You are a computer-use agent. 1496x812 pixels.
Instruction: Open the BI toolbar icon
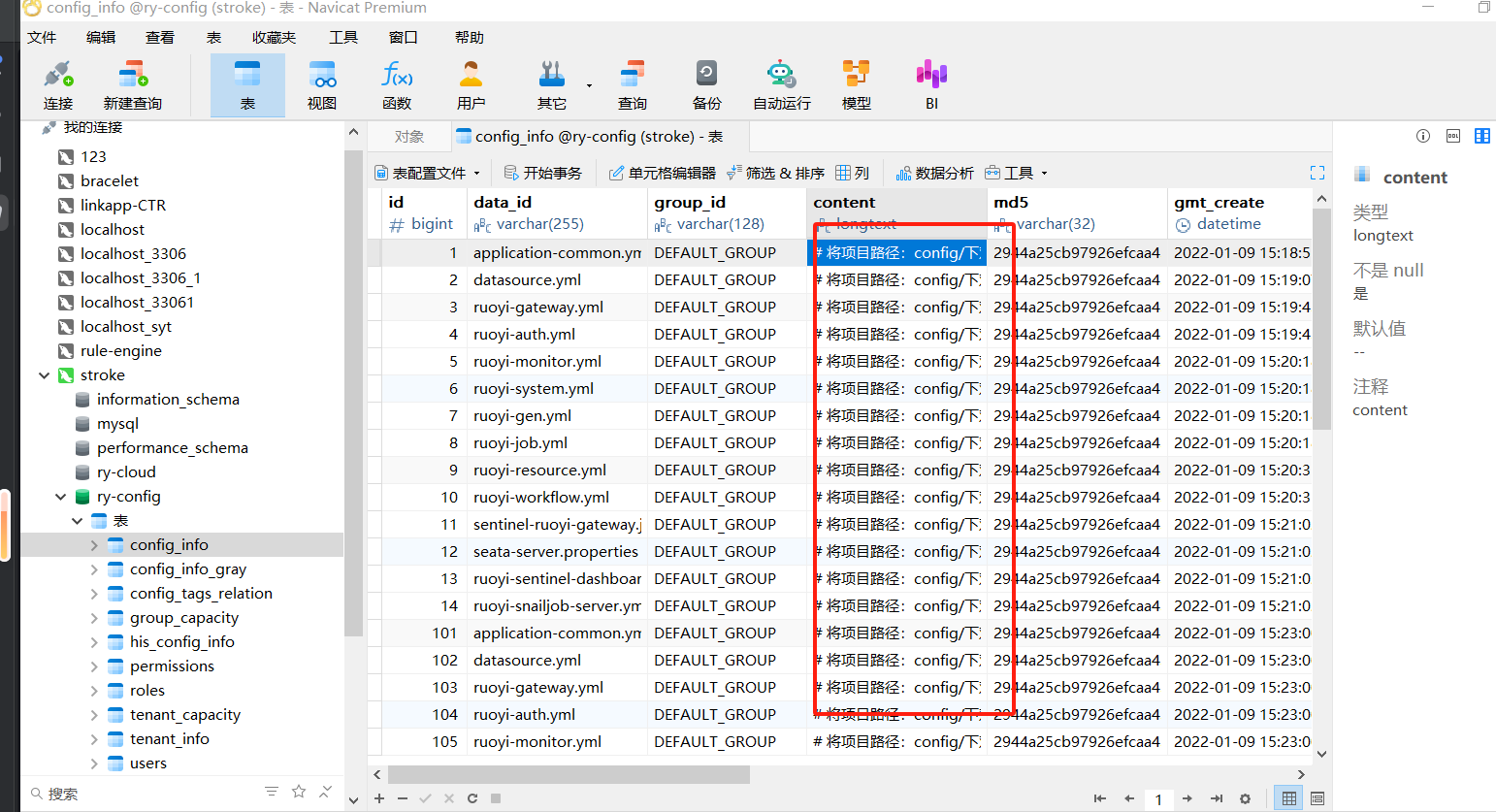click(x=931, y=85)
